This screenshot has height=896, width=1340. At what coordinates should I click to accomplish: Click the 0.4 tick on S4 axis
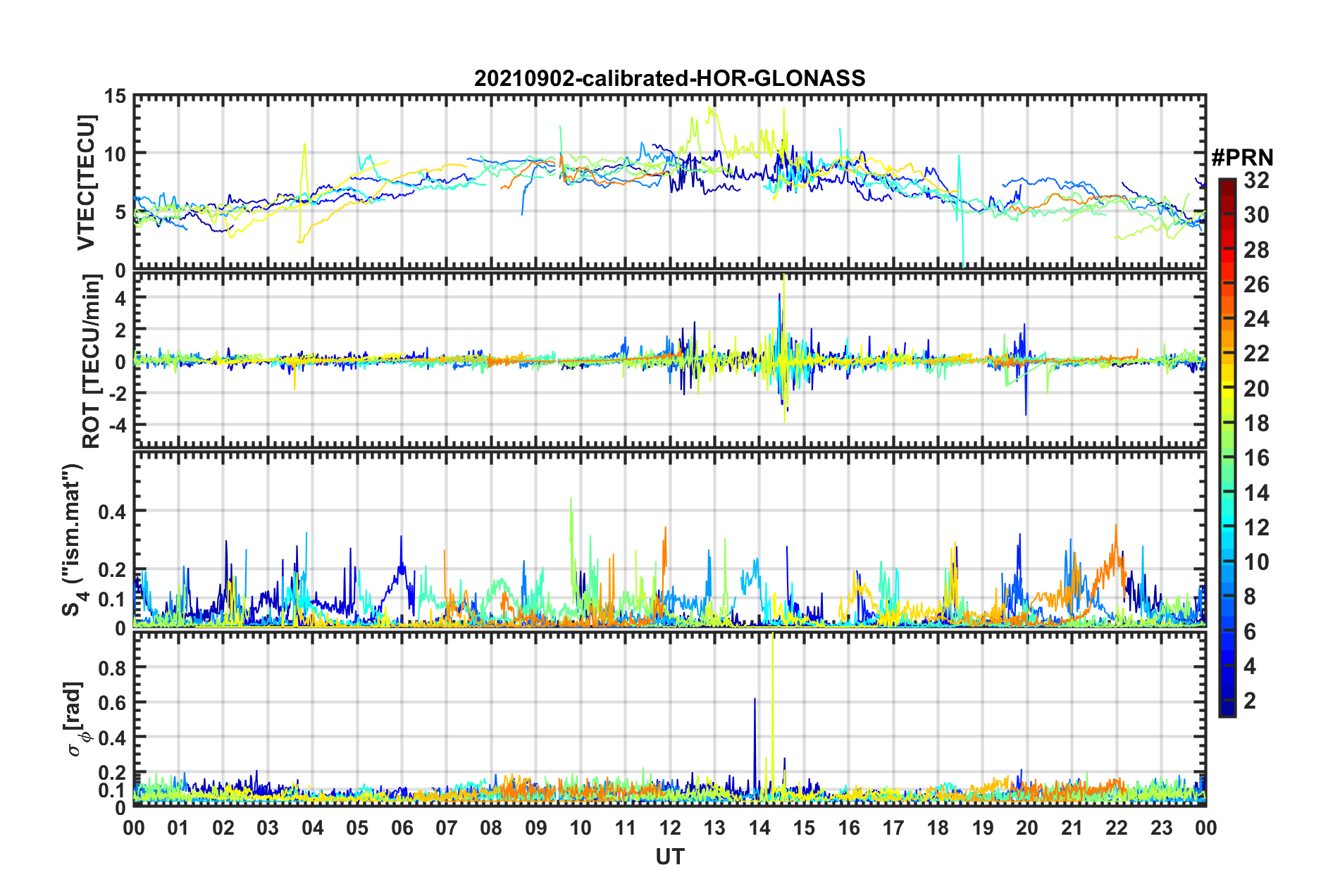(111, 512)
